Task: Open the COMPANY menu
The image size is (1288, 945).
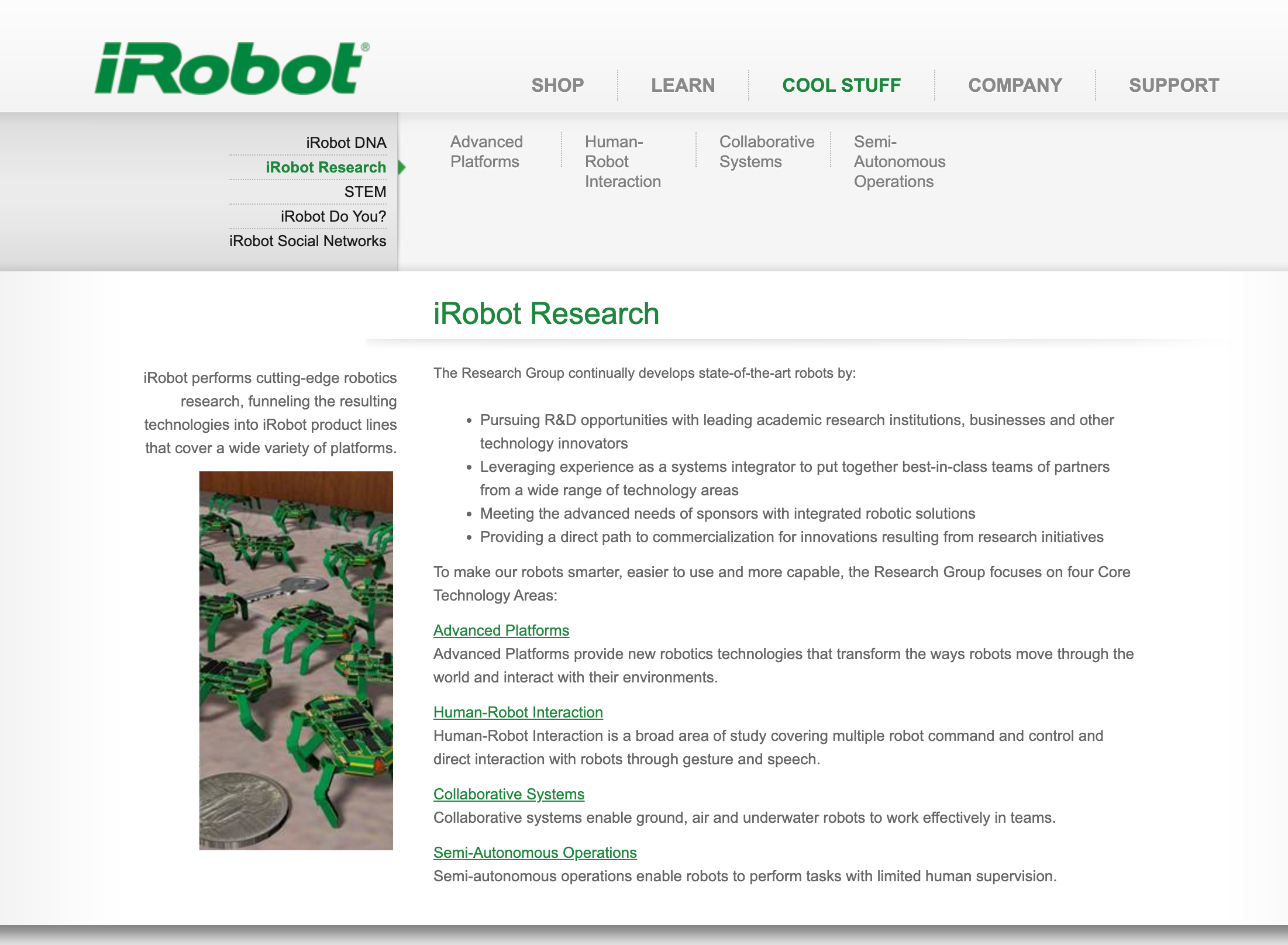Action: (1015, 85)
